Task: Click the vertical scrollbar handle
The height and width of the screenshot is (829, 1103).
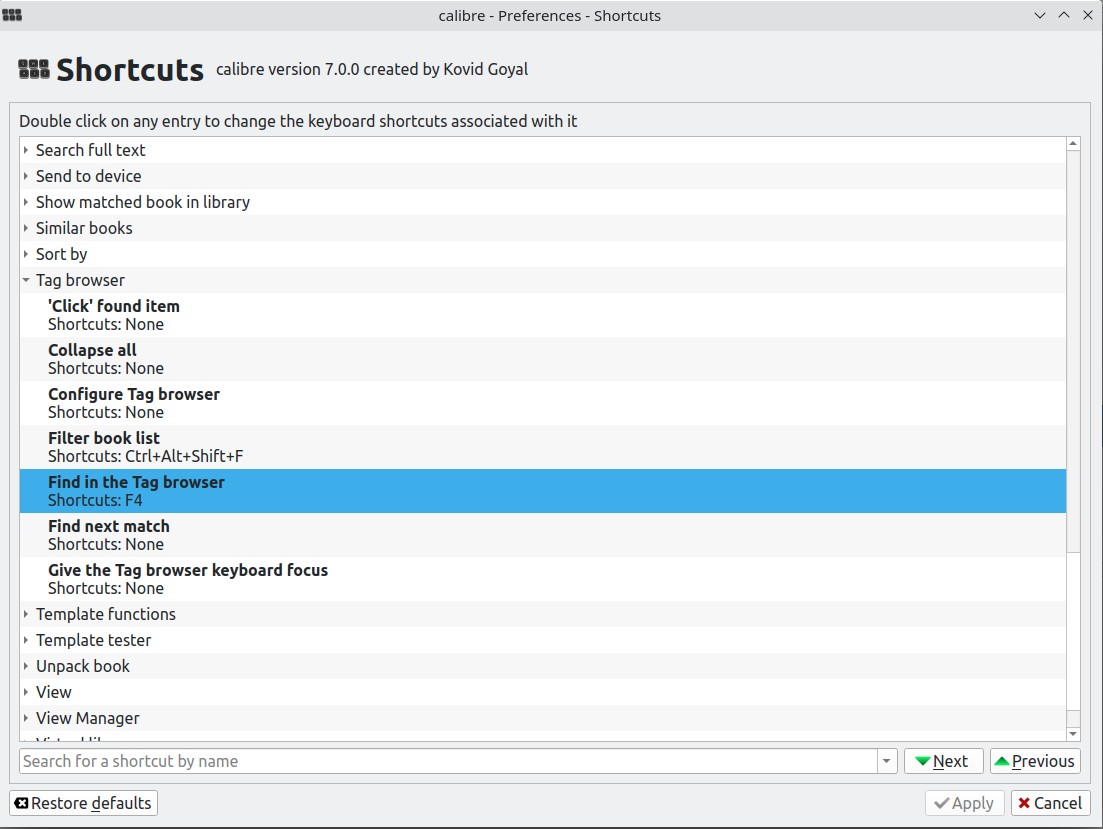Action: tap(1073, 631)
